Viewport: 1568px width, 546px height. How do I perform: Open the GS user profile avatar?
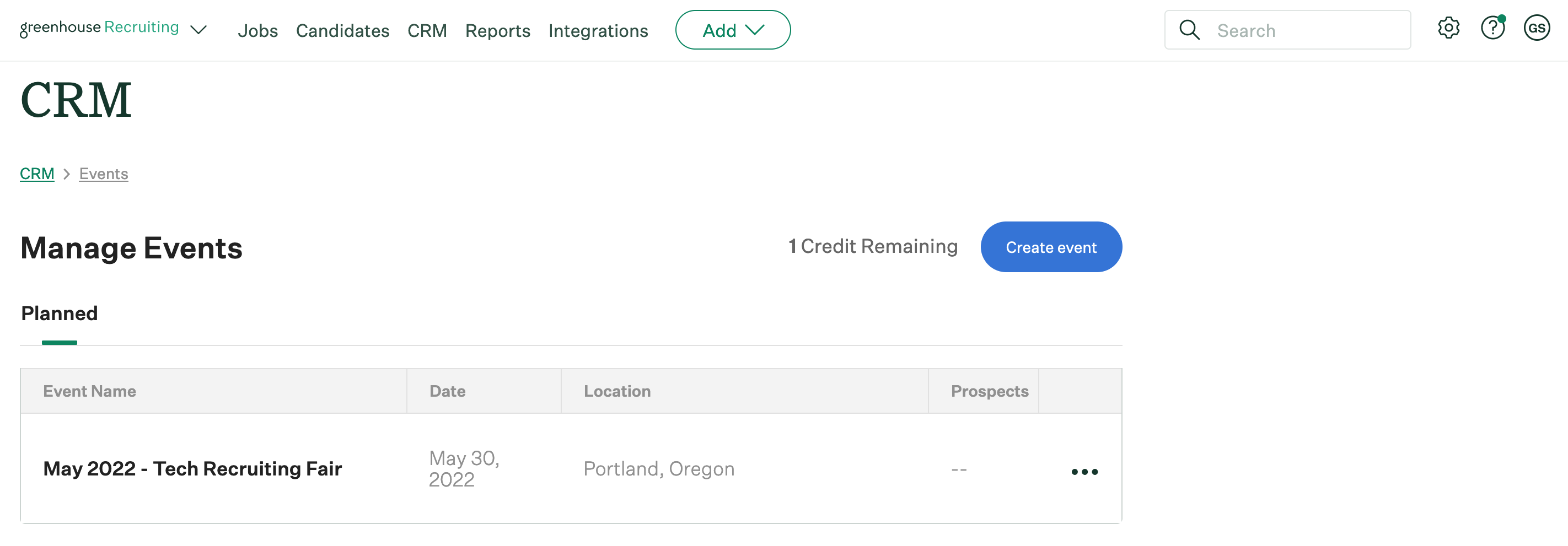tap(1535, 29)
